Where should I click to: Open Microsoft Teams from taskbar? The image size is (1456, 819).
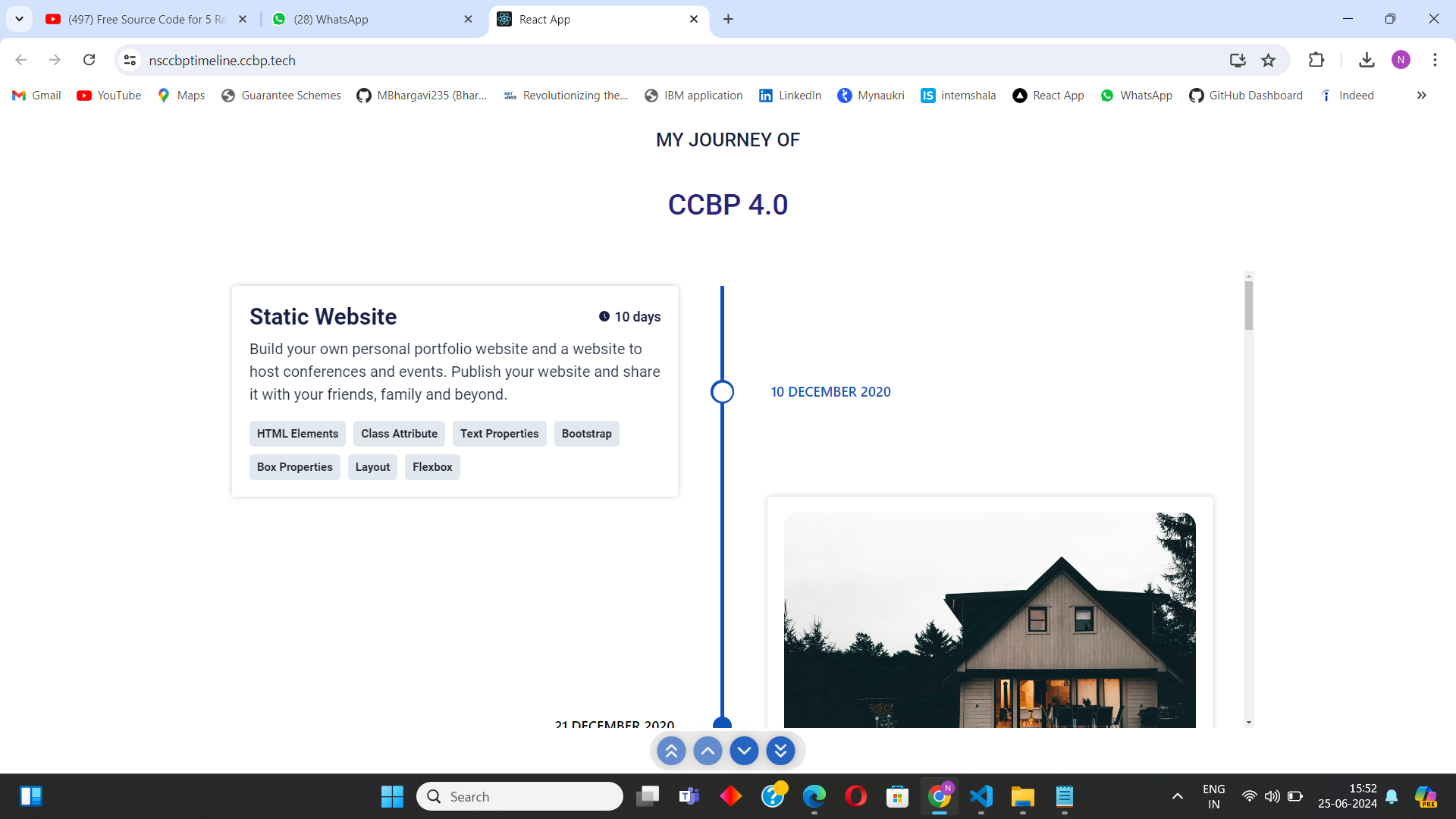pos(689,796)
